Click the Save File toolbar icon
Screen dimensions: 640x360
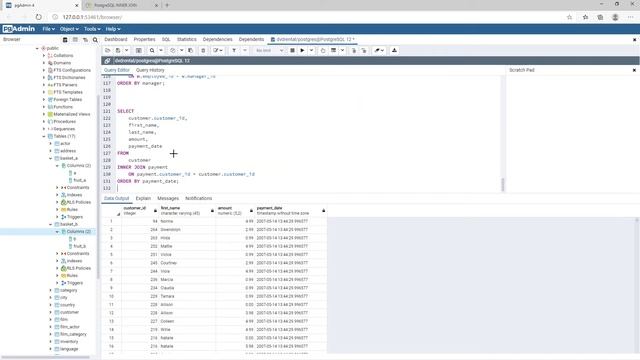[118, 51]
